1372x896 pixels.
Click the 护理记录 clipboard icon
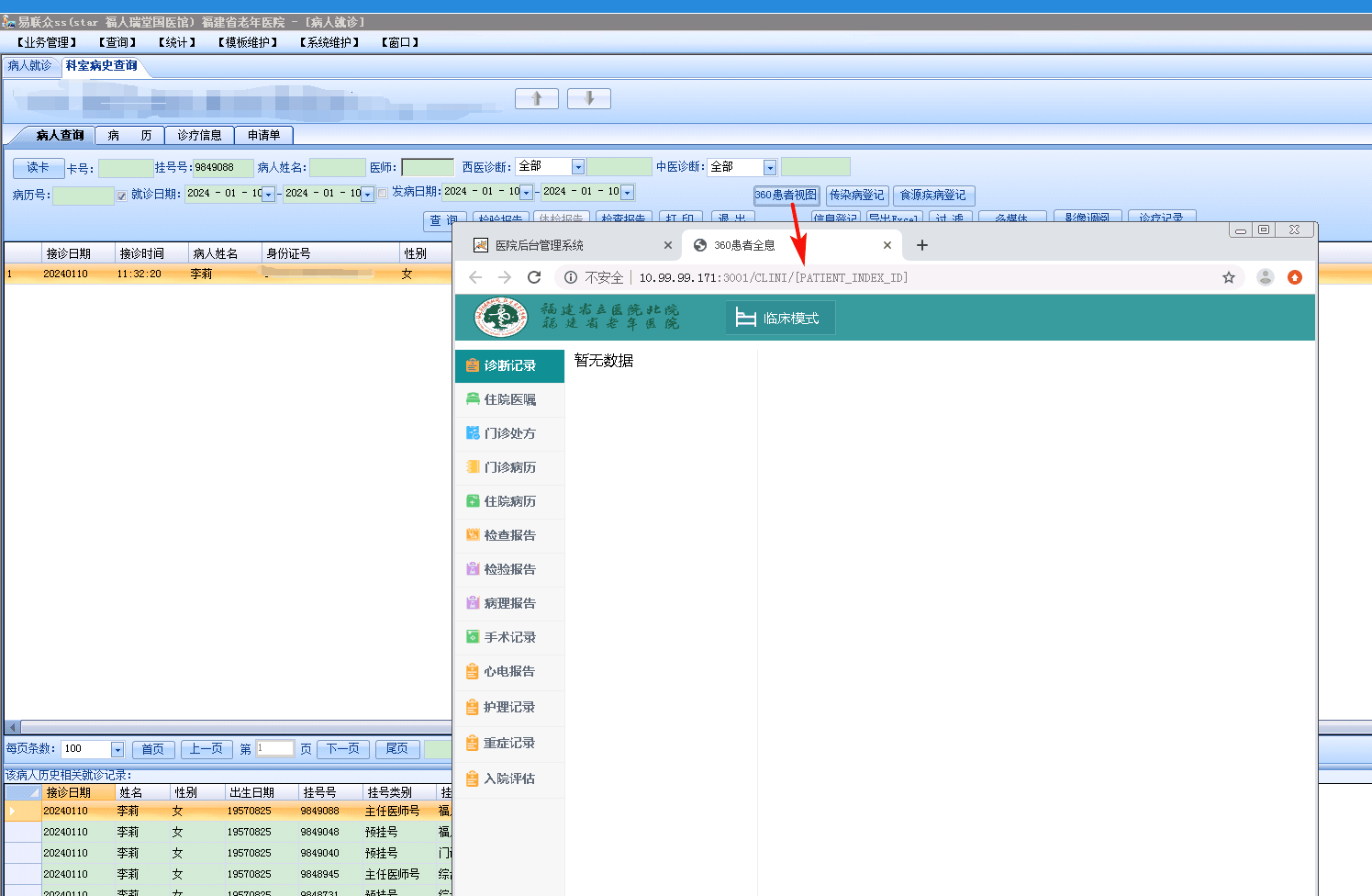(x=473, y=707)
